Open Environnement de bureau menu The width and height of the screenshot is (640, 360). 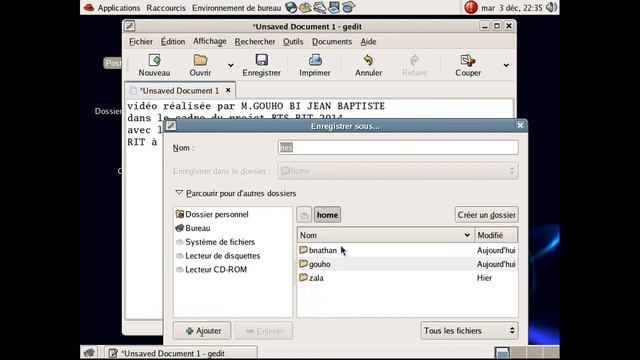(236, 8)
